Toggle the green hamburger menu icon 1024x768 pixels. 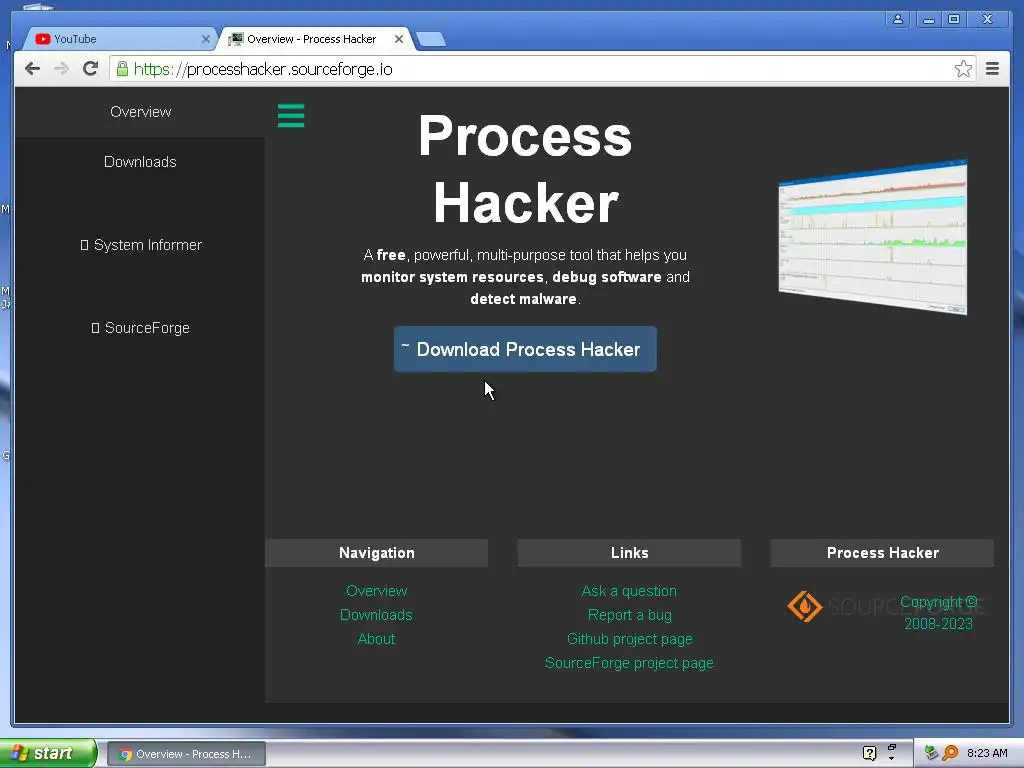coord(291,116)
